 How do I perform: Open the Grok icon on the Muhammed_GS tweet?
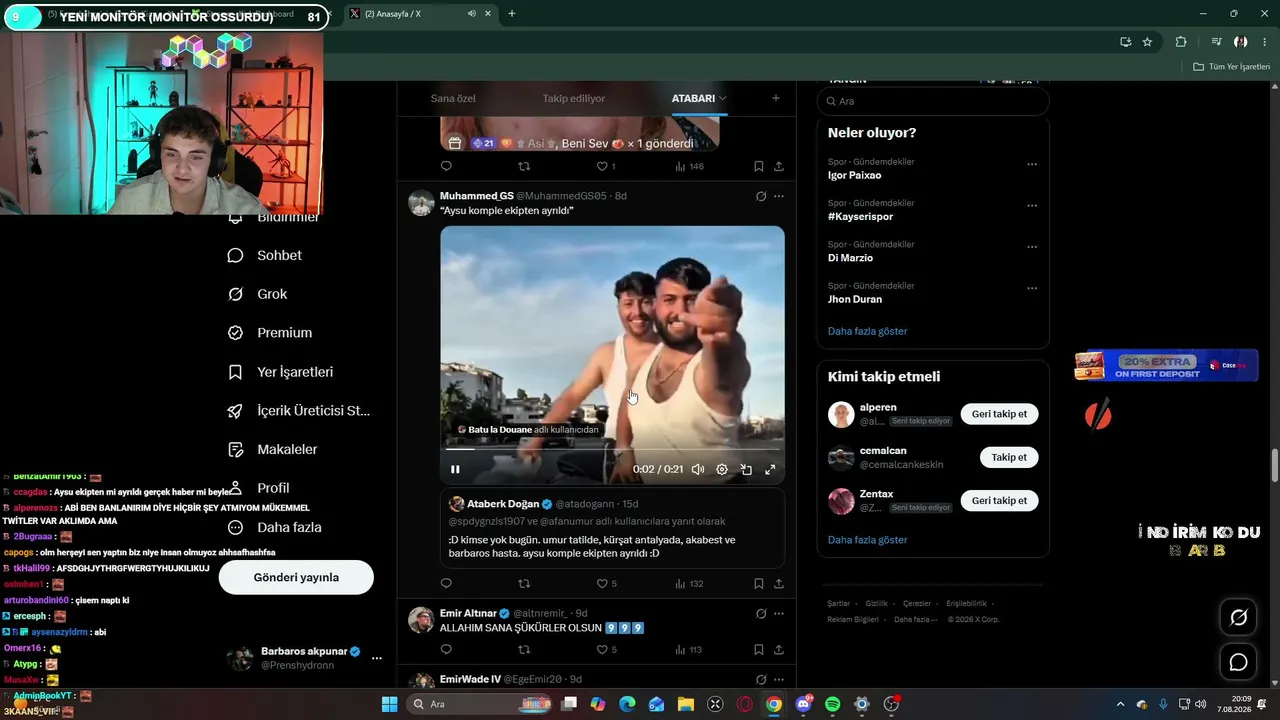[x=761, y=196]
